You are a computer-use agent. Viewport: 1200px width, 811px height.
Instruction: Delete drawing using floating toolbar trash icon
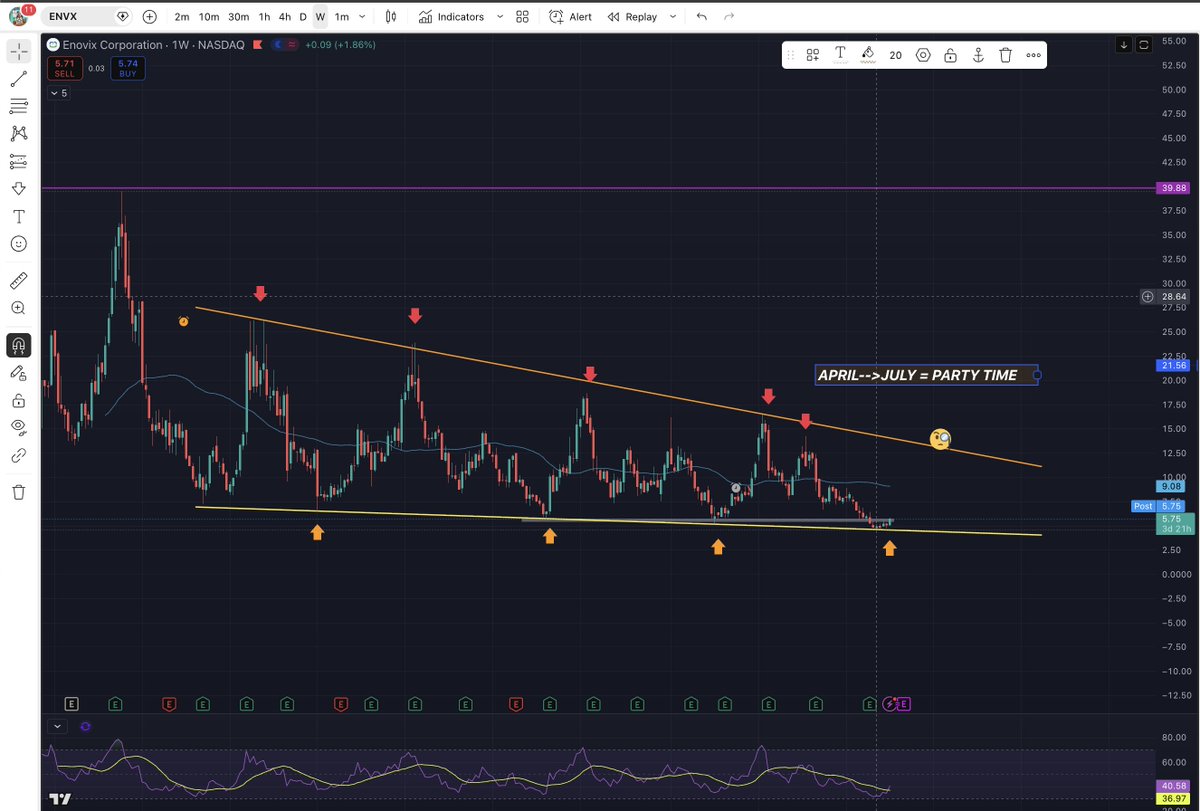(x=1005, y=55)
